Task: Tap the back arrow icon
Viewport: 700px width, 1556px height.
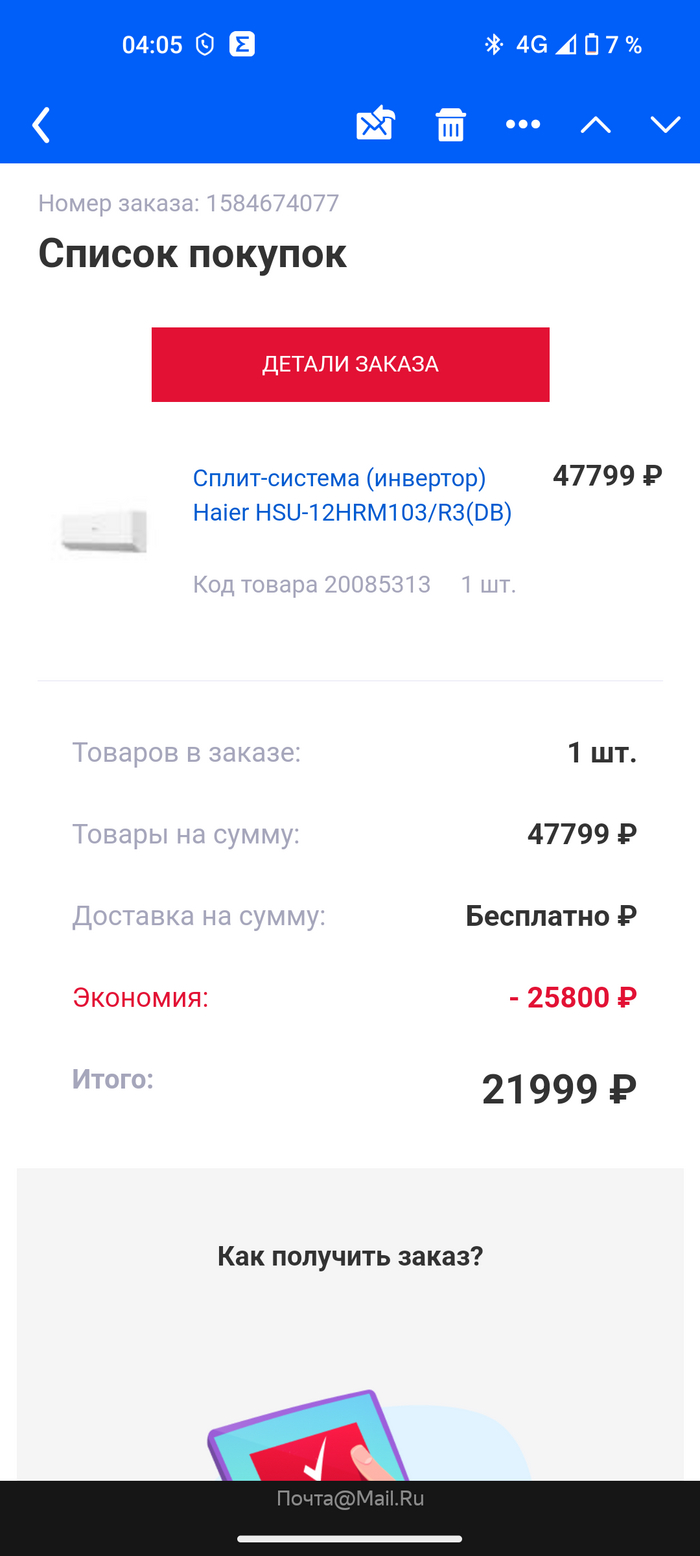Action: [x=41, y=125]
